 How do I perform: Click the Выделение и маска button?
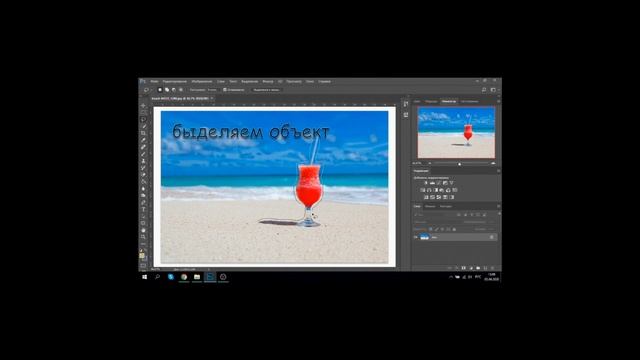pos(266,89)
